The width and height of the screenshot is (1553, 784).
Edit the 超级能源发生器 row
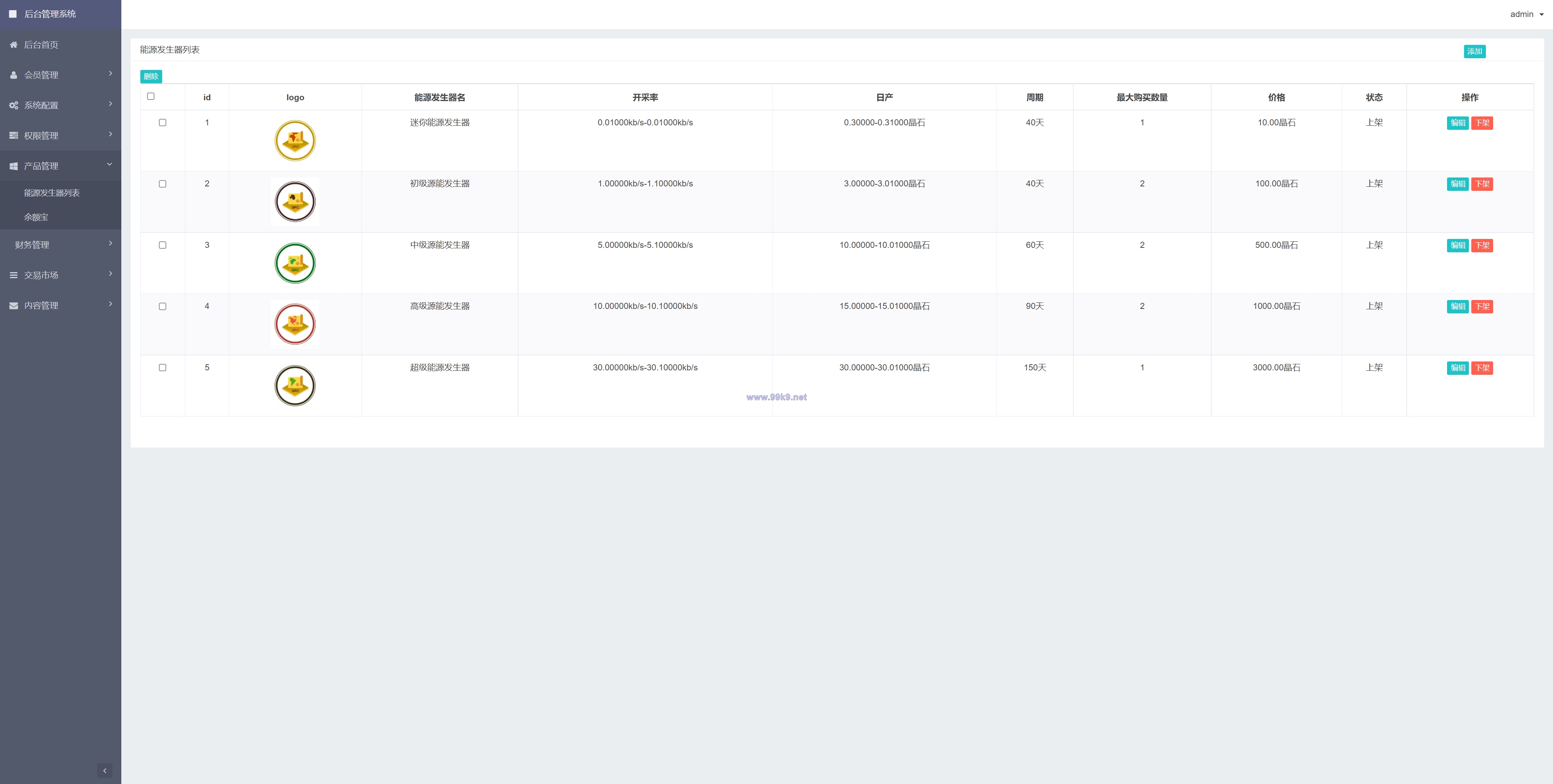[1457, 368]
